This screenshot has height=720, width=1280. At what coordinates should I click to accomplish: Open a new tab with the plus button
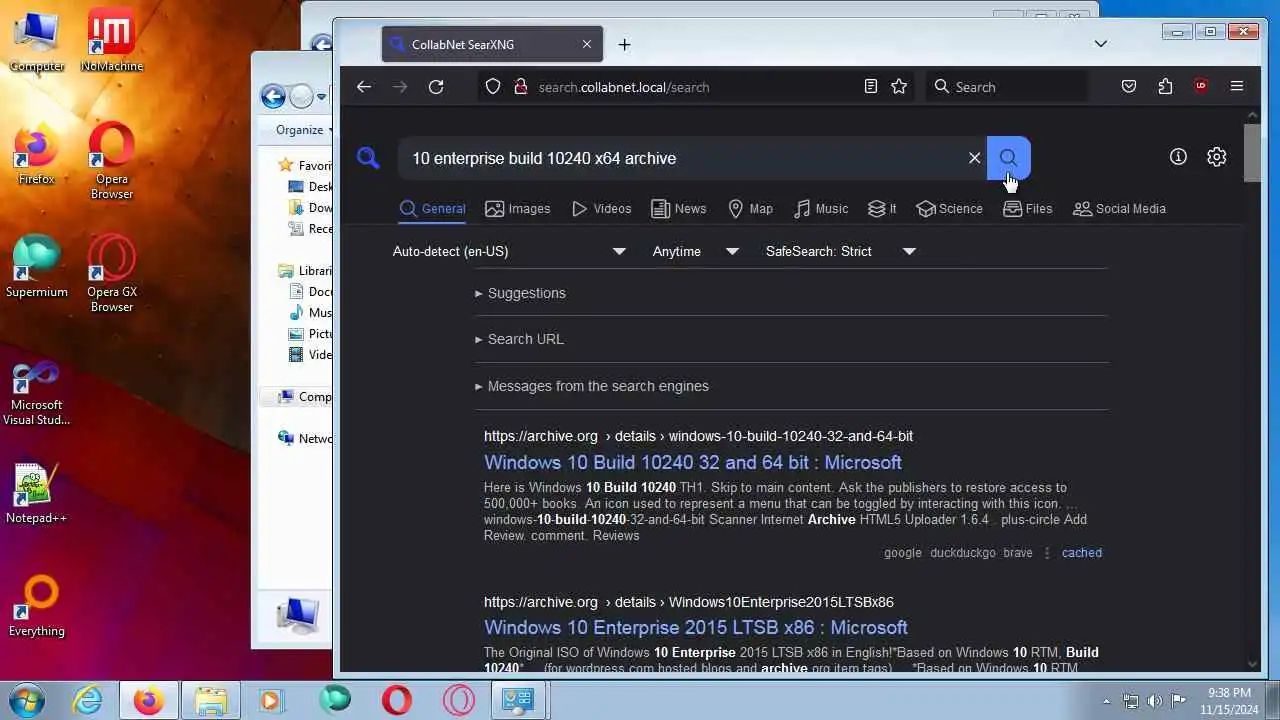click(x=624, y=44)
